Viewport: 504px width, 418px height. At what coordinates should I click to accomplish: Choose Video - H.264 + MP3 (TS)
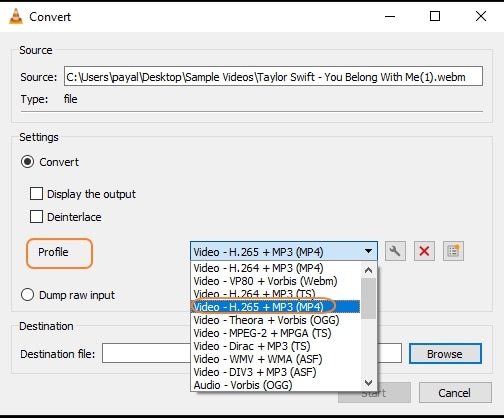[x=276, y=294]
